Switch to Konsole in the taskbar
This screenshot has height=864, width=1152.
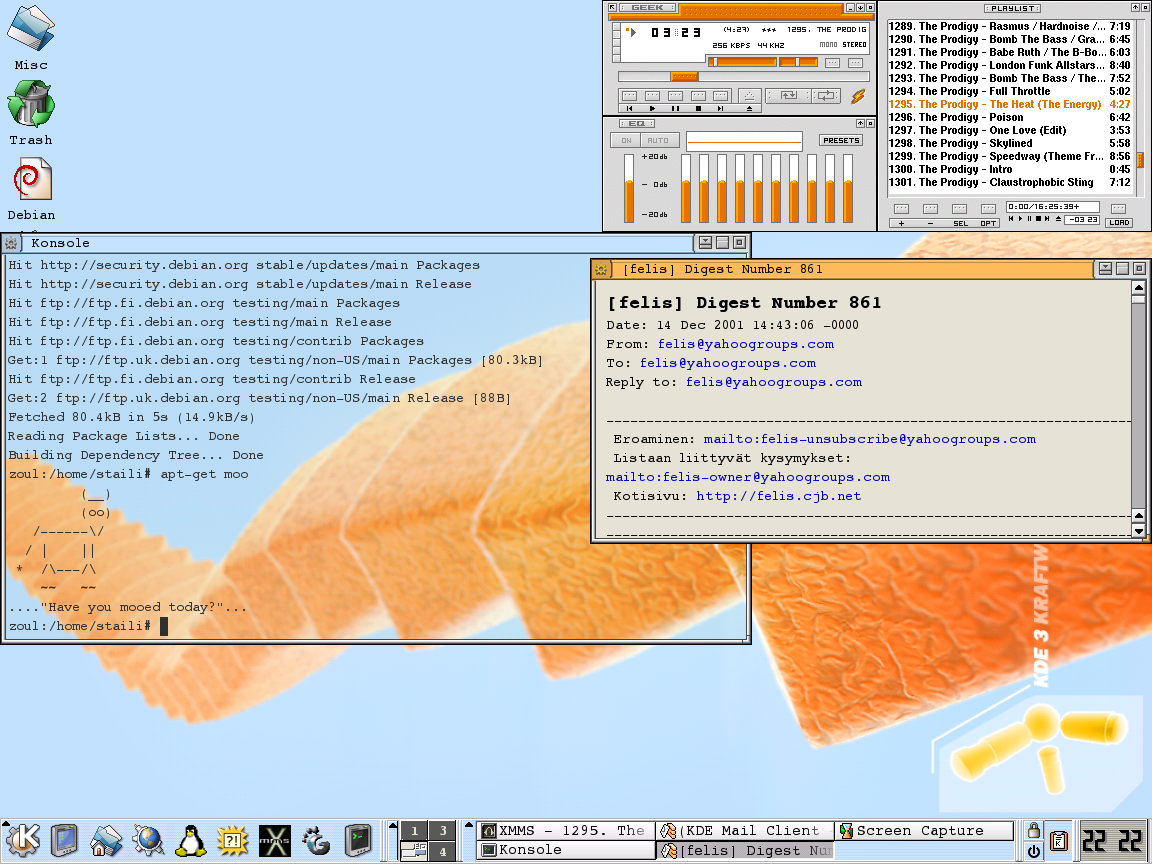click(x=566, y=850)
